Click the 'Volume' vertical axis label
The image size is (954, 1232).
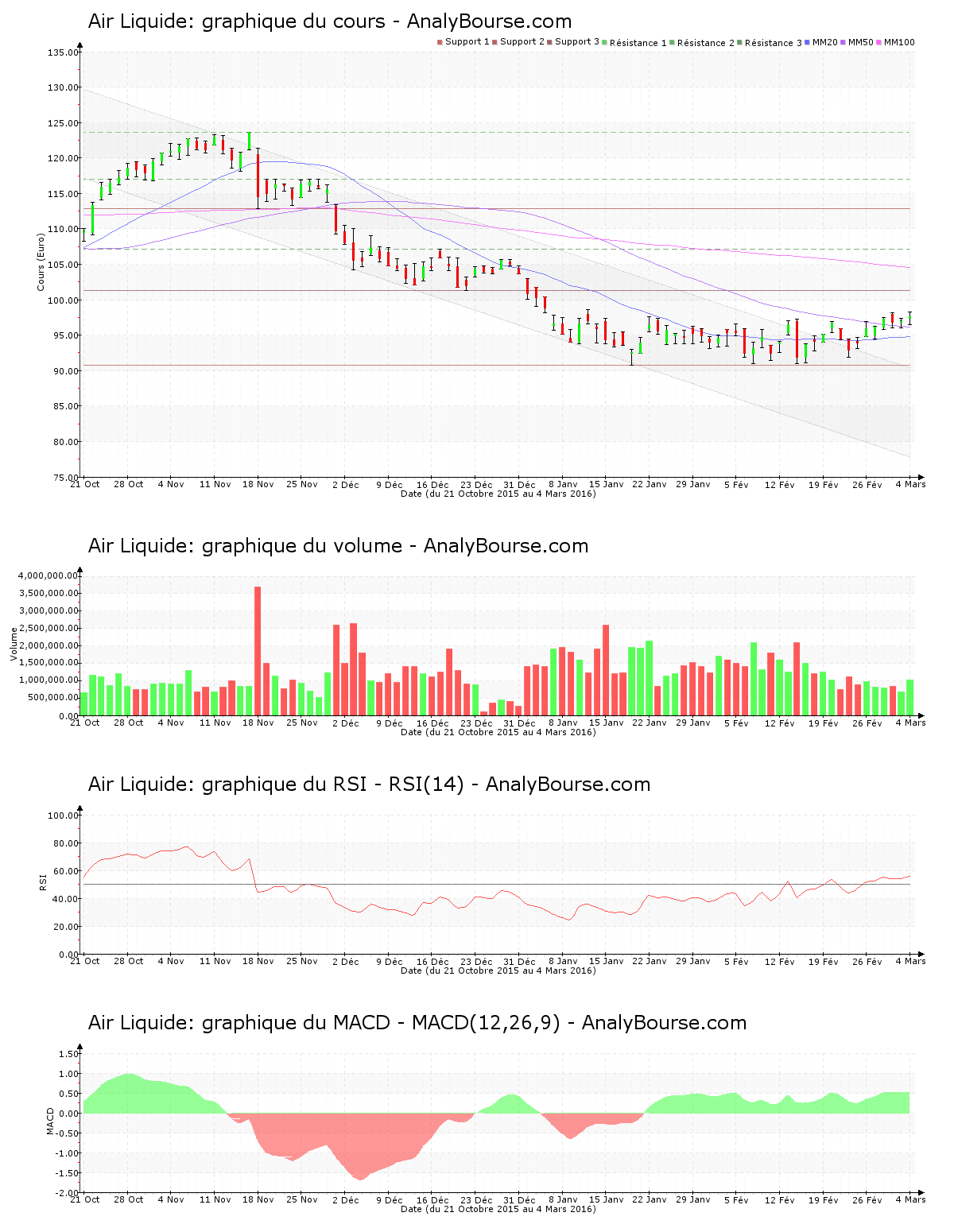click(x=14, y=645)
